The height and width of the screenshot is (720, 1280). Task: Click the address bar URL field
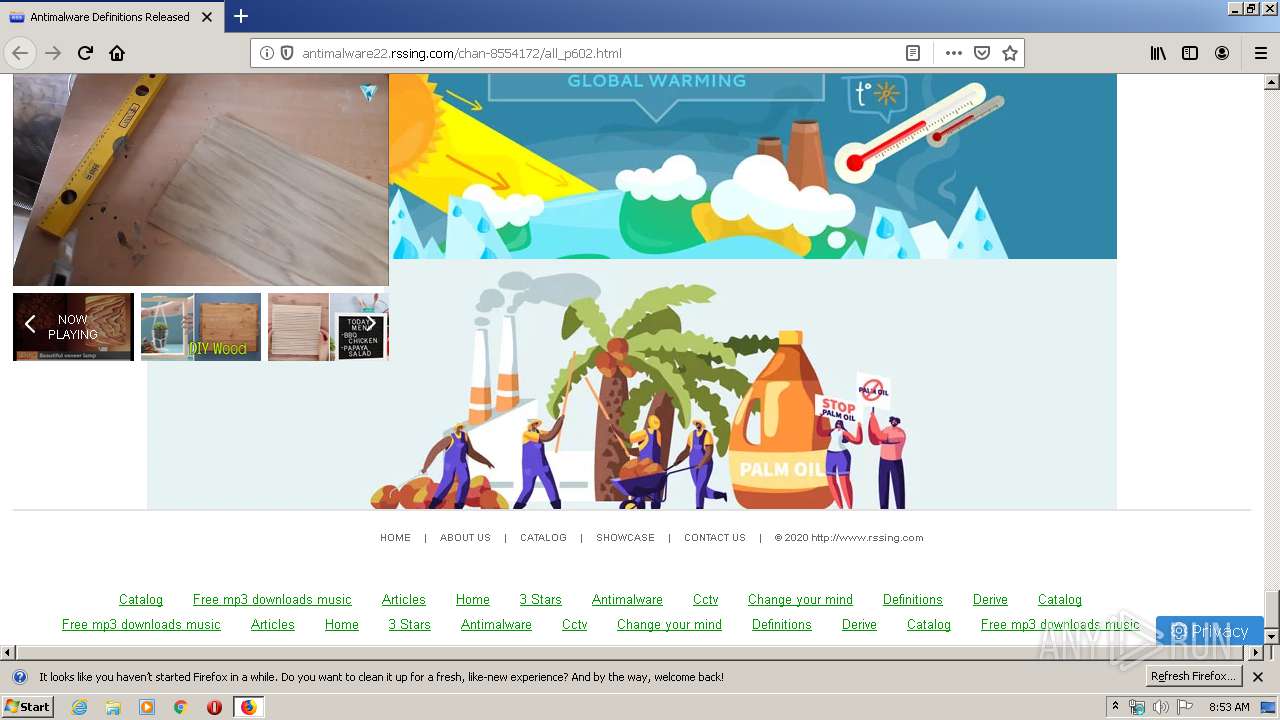point(600,53)
